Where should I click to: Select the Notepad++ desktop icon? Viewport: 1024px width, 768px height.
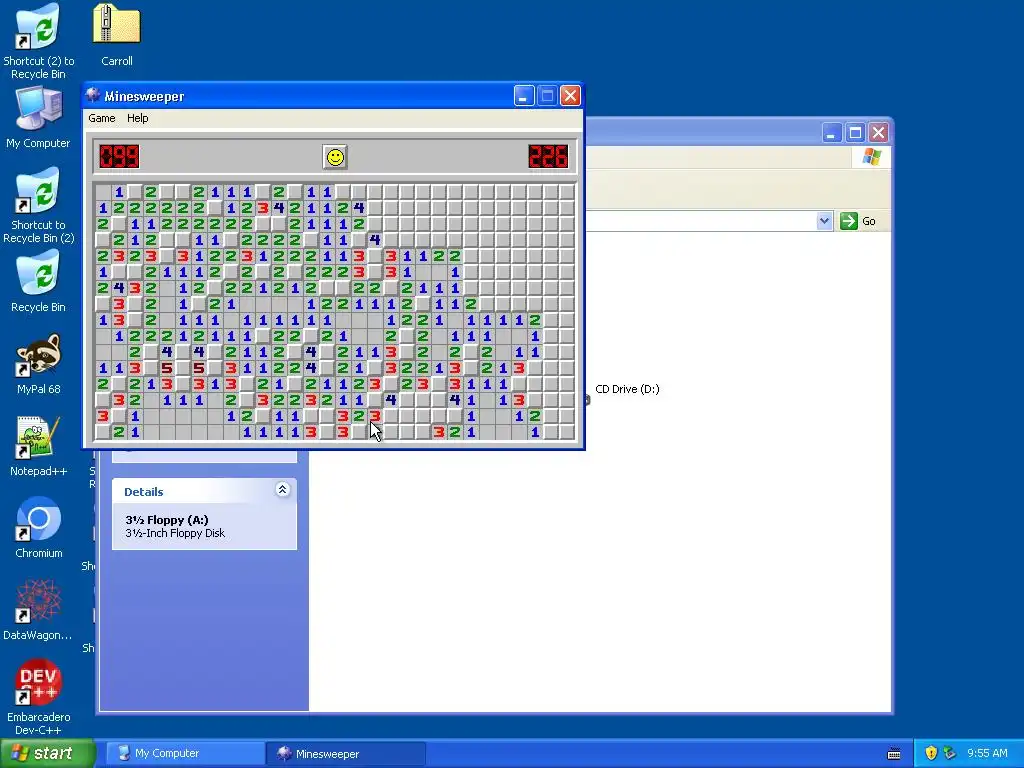click(39, 446)
